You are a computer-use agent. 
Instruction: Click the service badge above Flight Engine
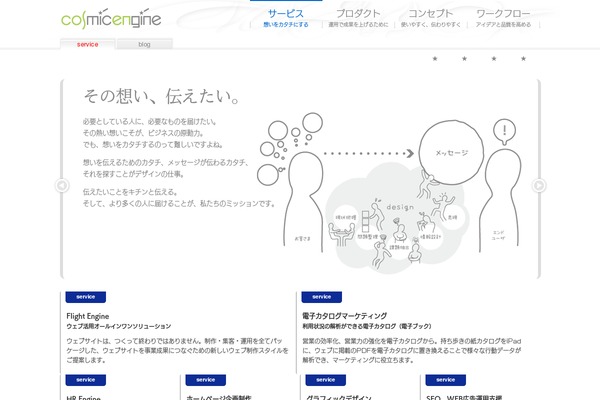click(x=86, y=297)
